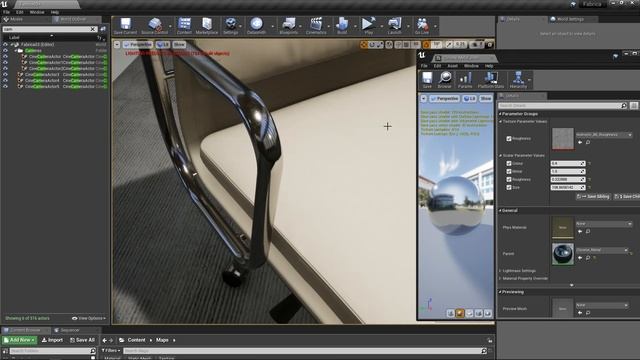
Task: Click Save All in Content Browser
Action: point(82,340)
